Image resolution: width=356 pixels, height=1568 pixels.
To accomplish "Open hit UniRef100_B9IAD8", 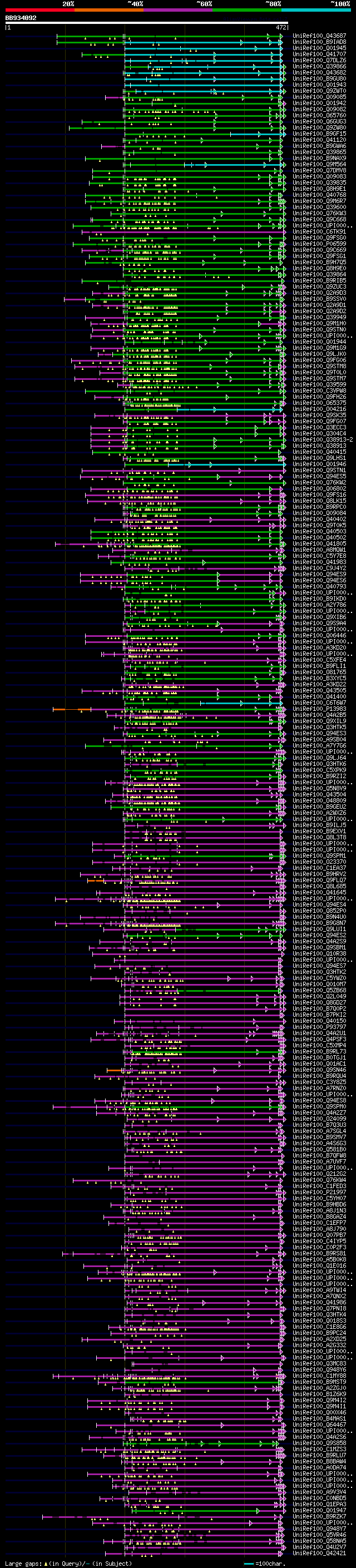I will (x=319, y=42).
